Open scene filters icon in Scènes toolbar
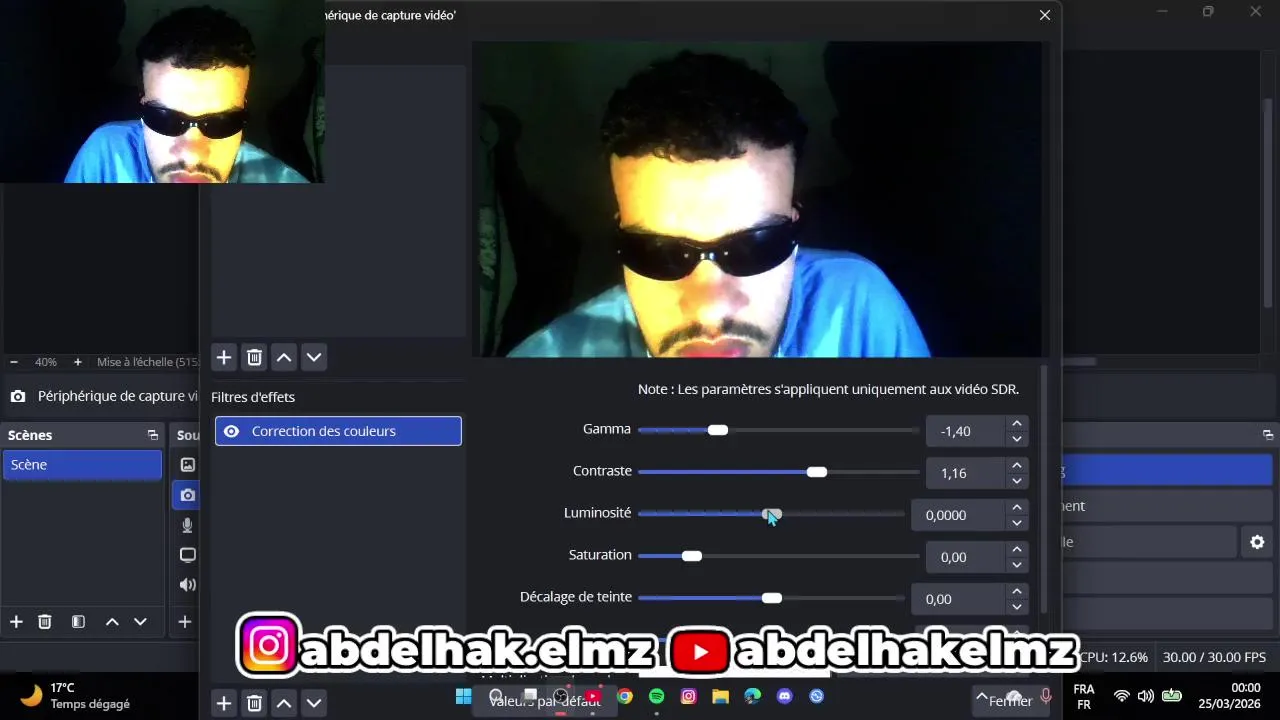This screenshot has width=1280, height=720. [78, 622]
